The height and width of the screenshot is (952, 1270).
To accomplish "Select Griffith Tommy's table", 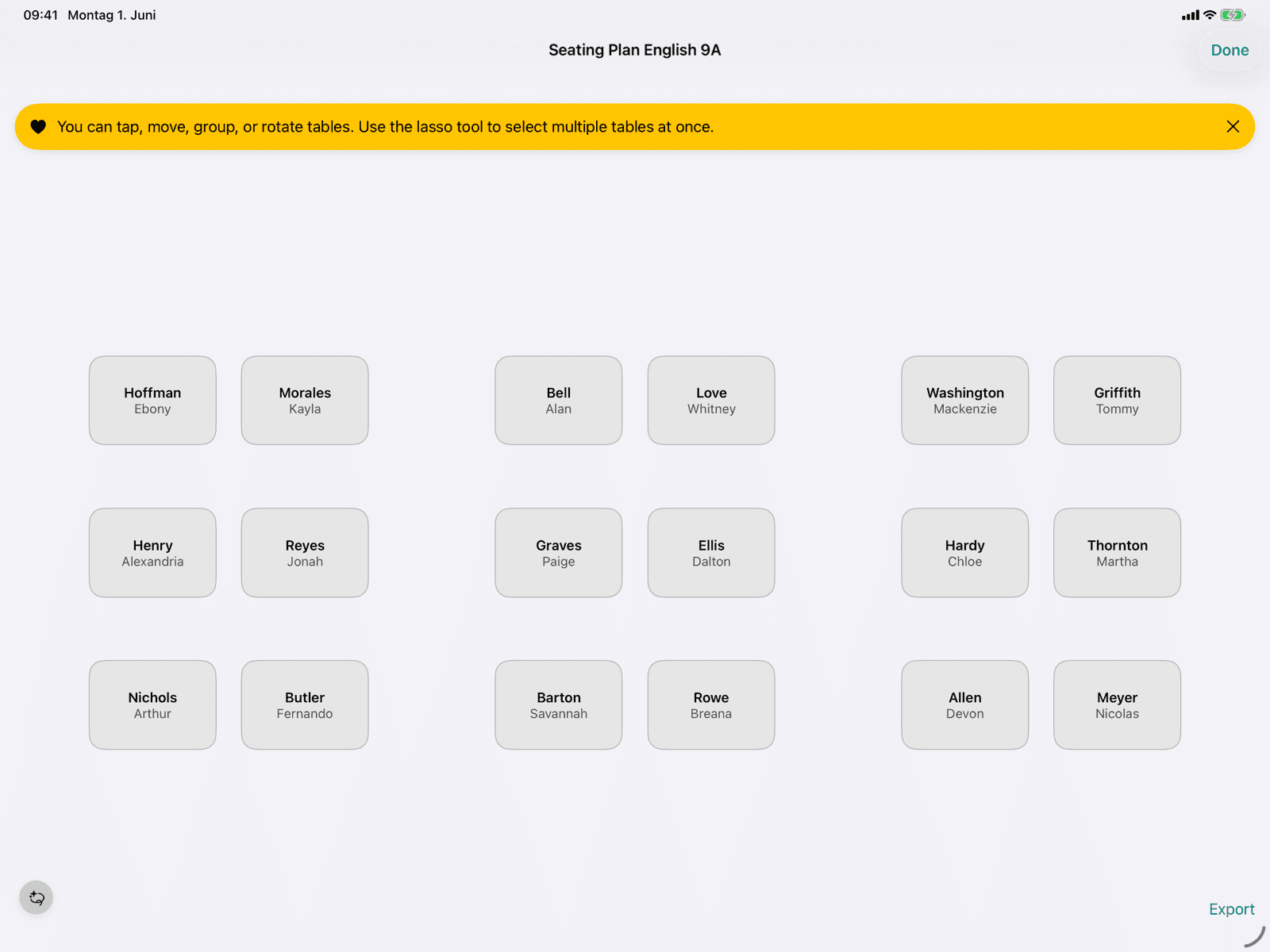I will pos(1118,401).
